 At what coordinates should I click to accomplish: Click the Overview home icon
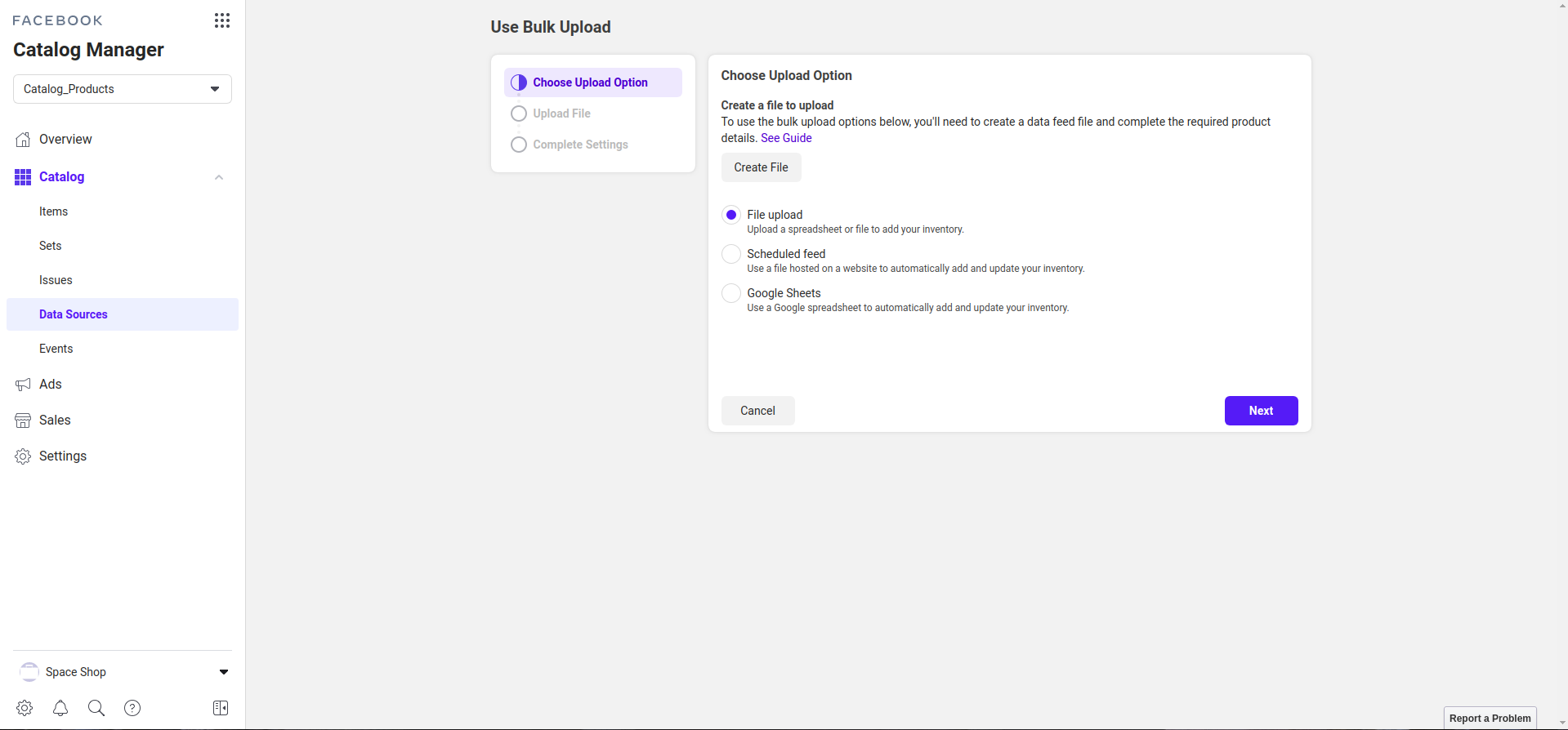pyautogui.click(x=23, y=140)
